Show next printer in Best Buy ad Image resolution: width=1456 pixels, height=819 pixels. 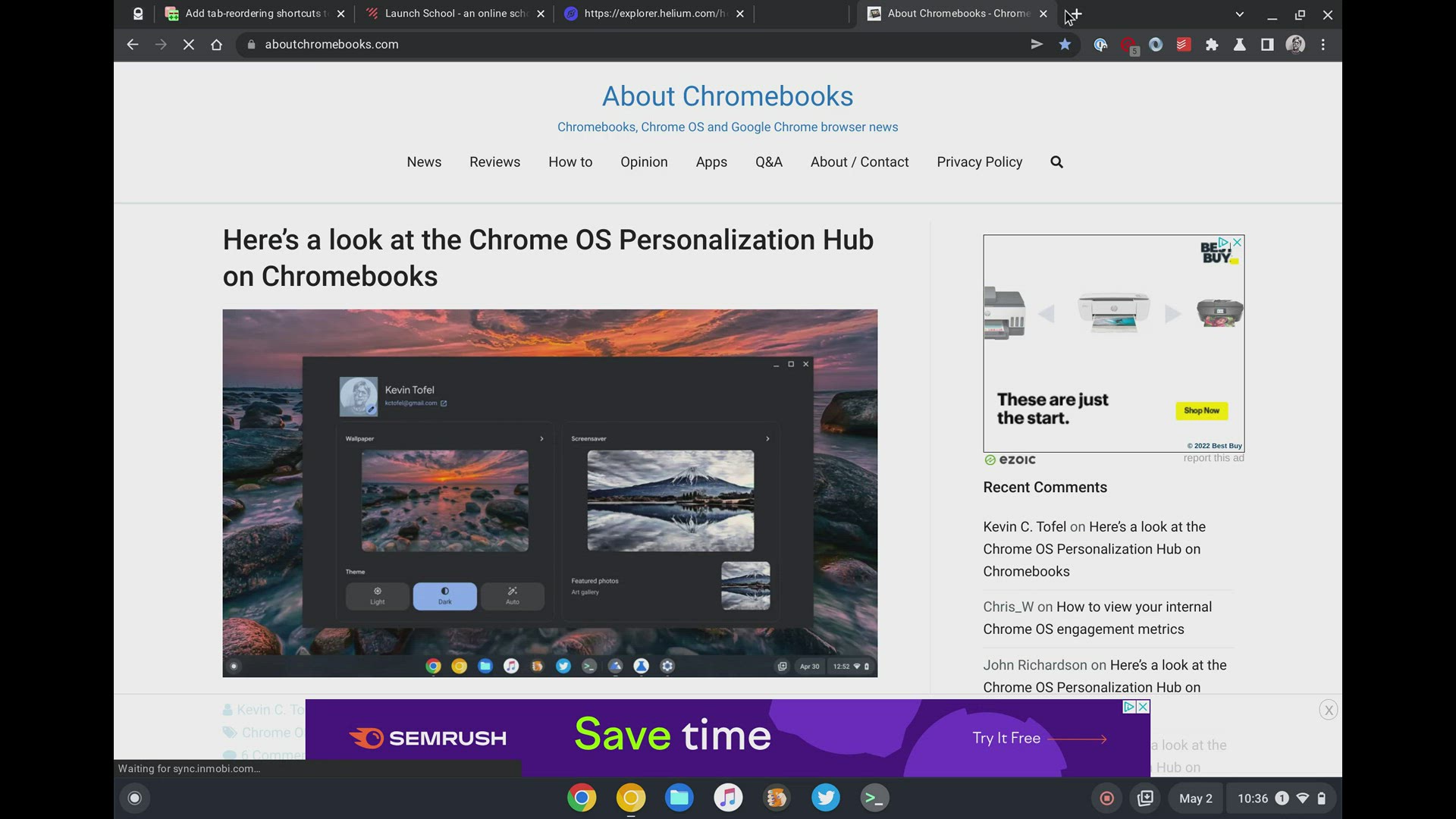point(1172,314)
